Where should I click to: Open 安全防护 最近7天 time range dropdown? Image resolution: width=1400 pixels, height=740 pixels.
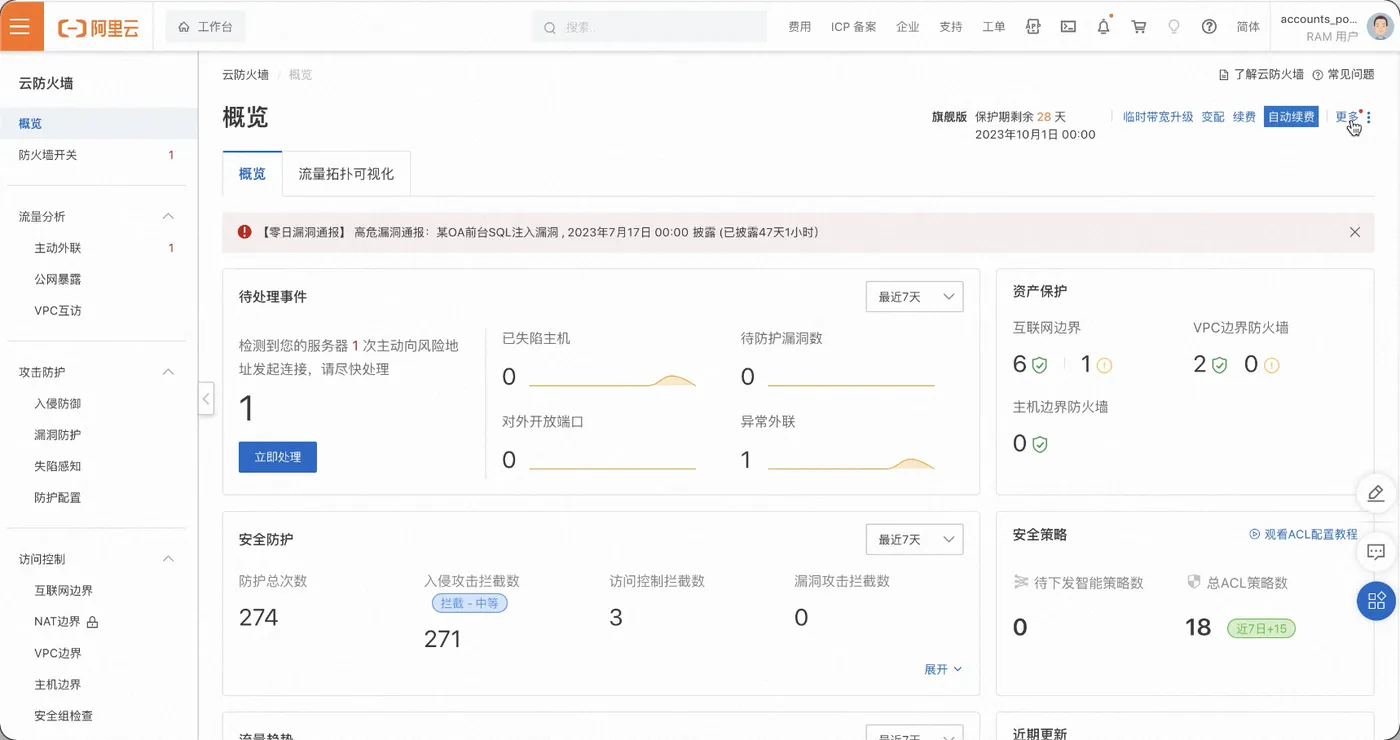pyautogui.click(x=914, y=539)
